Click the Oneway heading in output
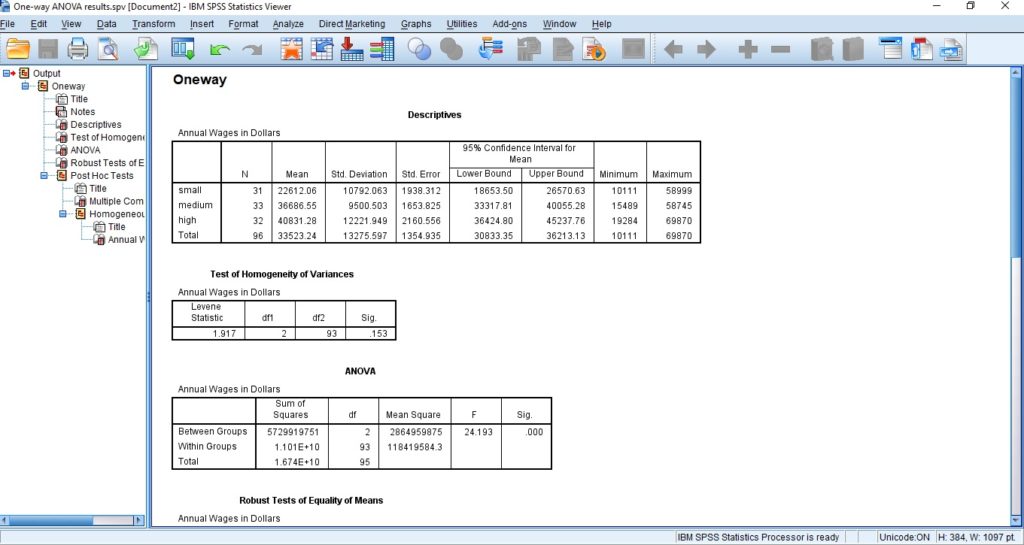 199,80
